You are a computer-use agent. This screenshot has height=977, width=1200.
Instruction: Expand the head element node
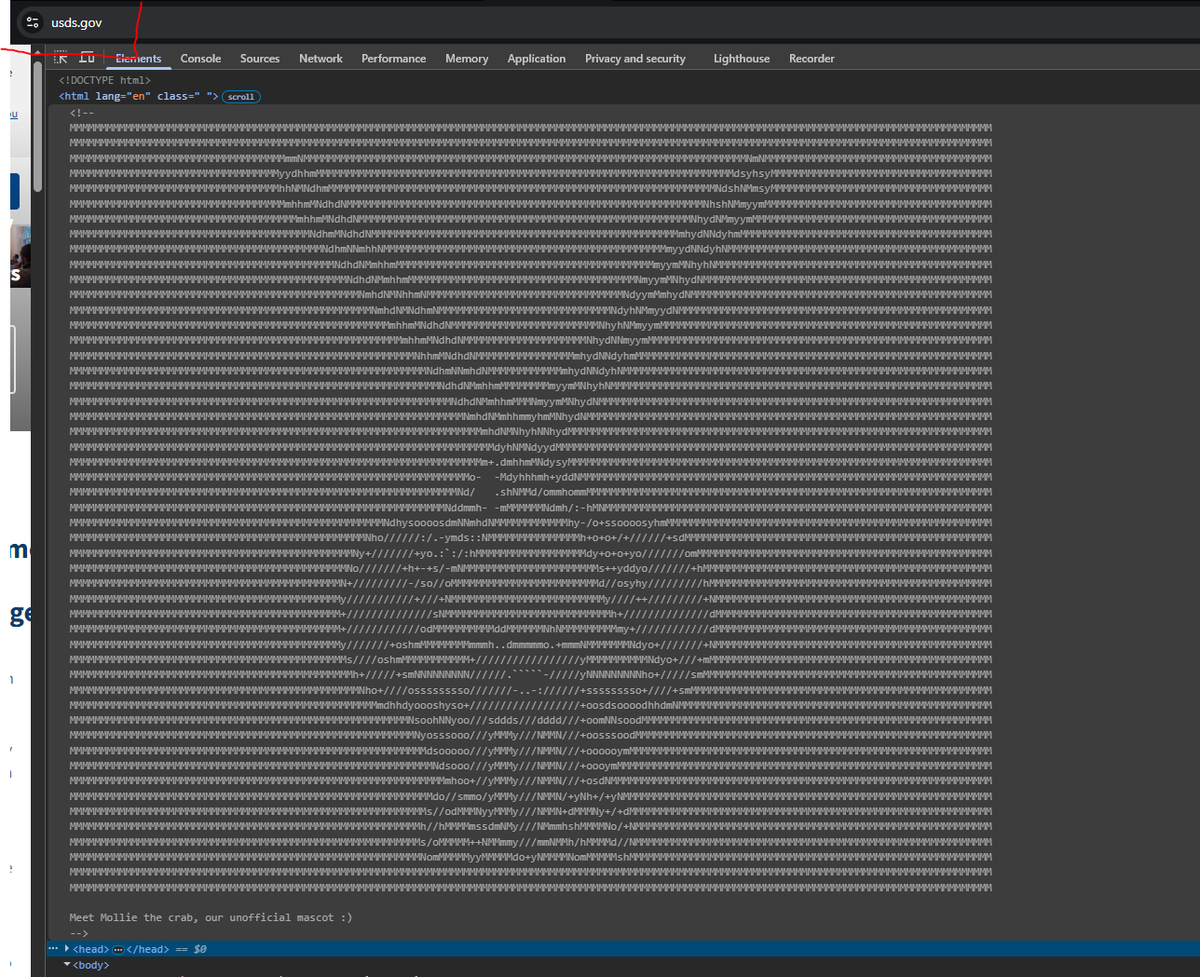pos(67,949)
